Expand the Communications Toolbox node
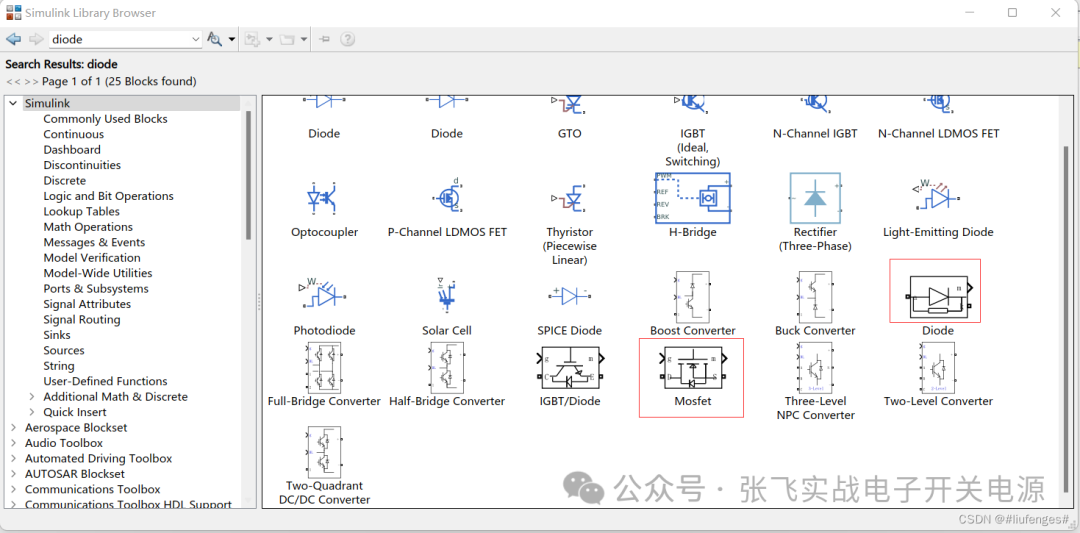Viewport: 1080px width, 533px height. 13,489
